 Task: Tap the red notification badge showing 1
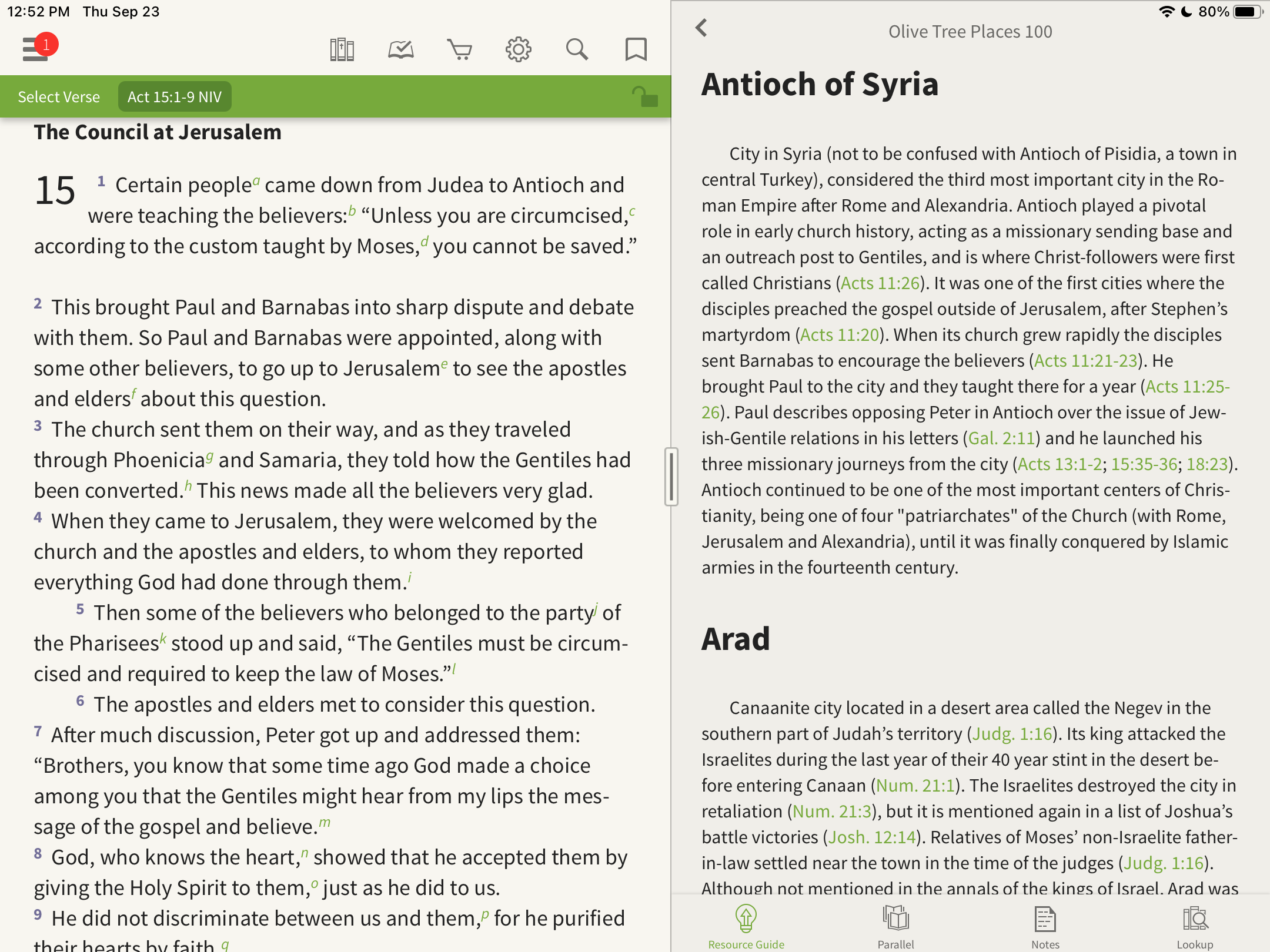46,45
